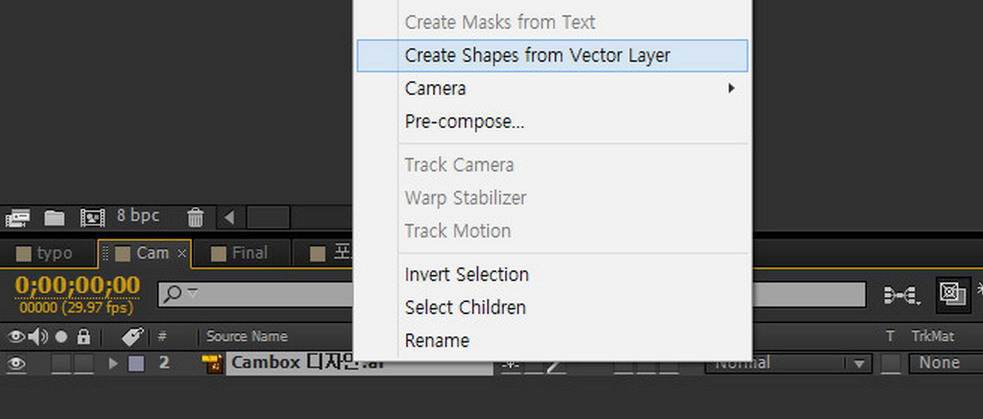Open Normal blending mode dropdown arrow
Image resolution: width=983 pixels, height=419 pixels.
858,363
